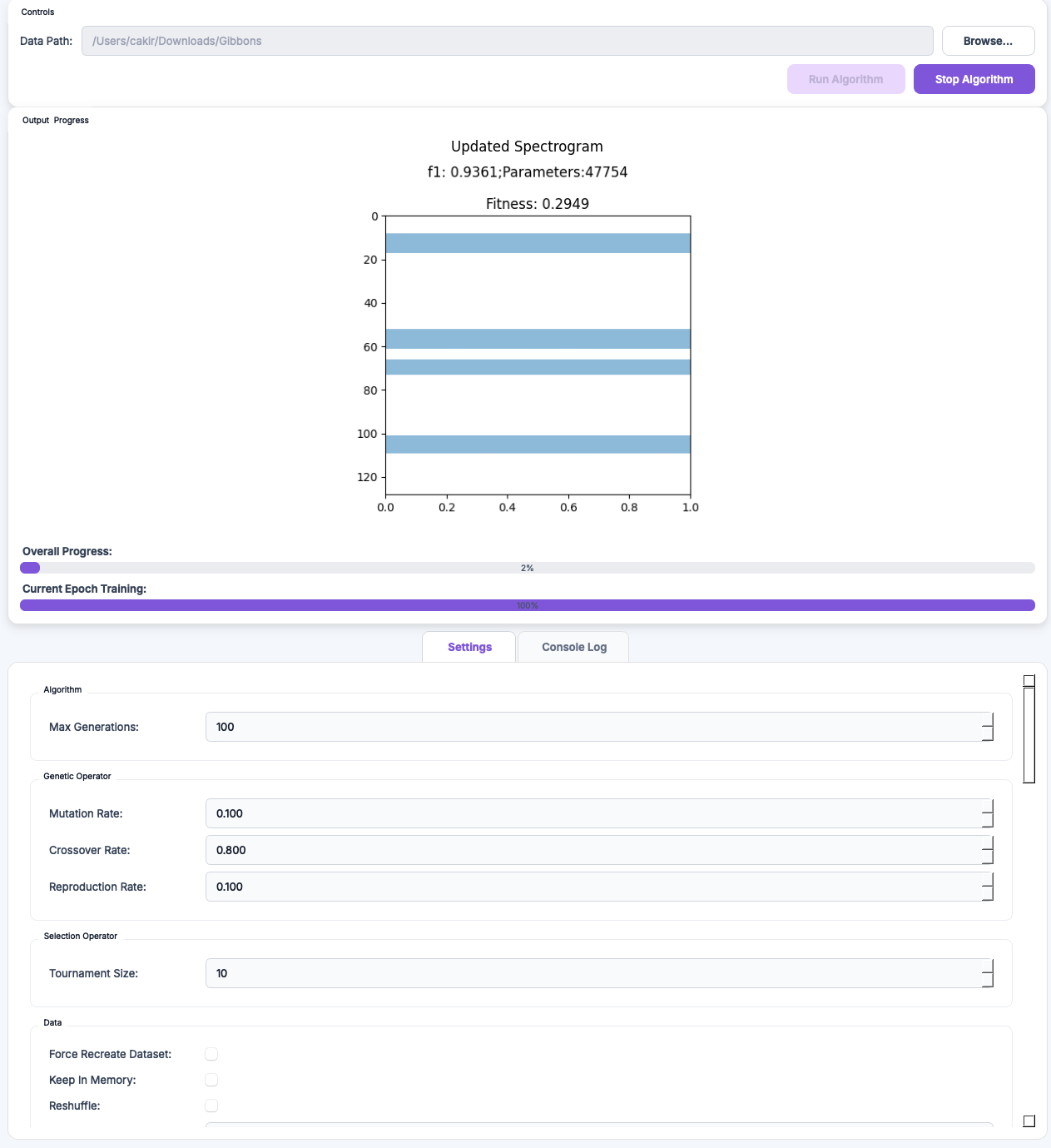Screen dimensions: 1051x1148
Task: Click the settings scrollbar up arrow button
Action: (x=1029, y=680)
